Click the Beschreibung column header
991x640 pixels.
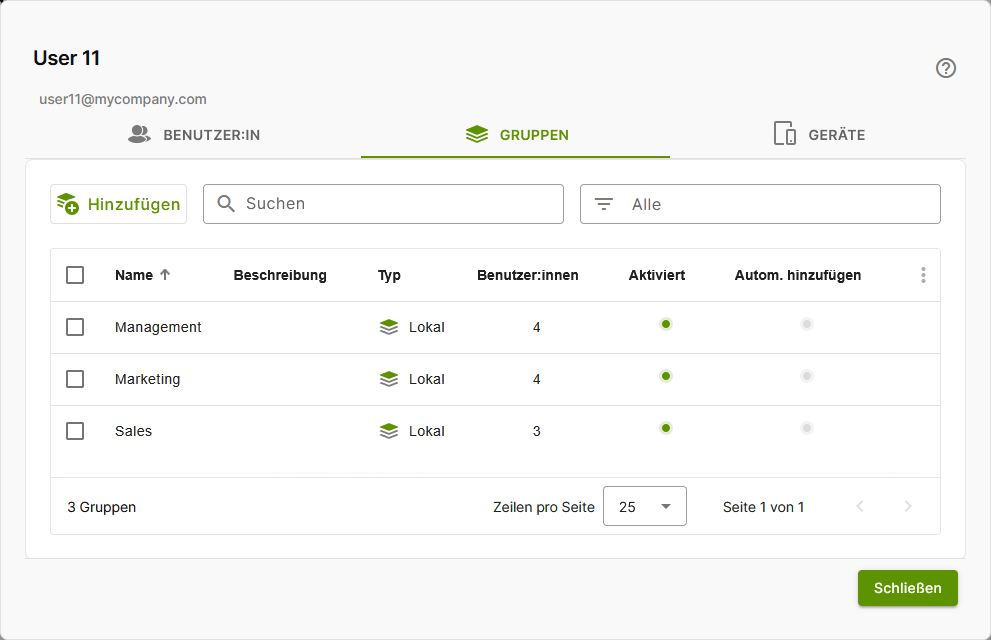tap(280, 275)
